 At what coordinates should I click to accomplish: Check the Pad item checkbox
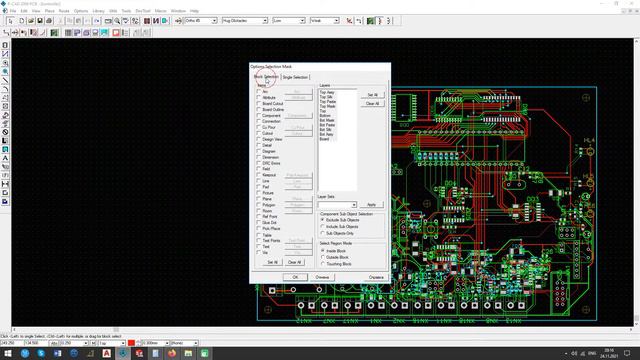coord(258,187)
